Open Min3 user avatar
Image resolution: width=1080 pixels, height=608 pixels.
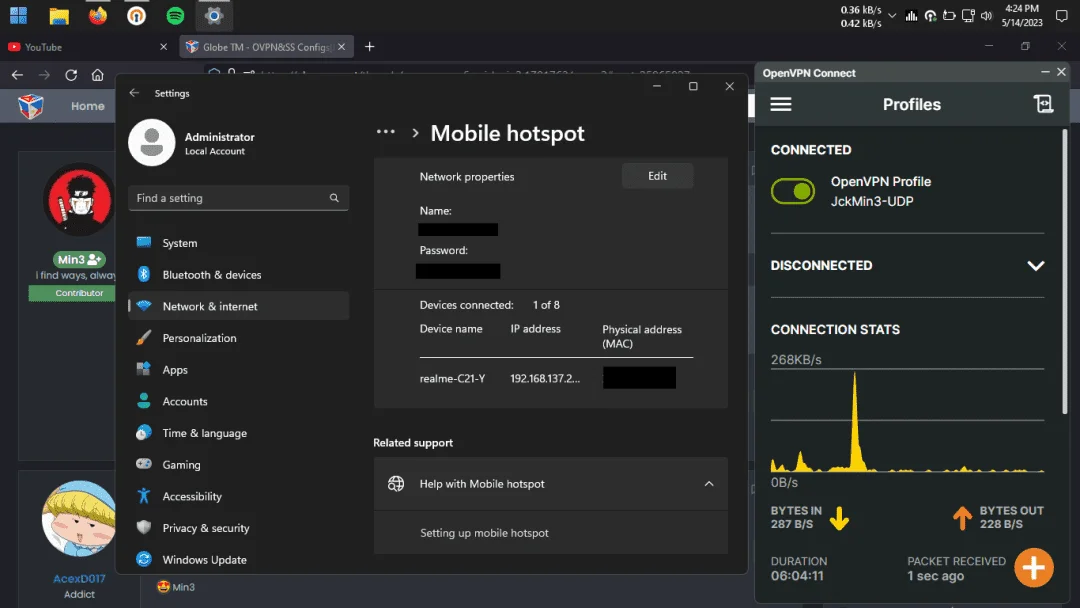click(79, 200)
